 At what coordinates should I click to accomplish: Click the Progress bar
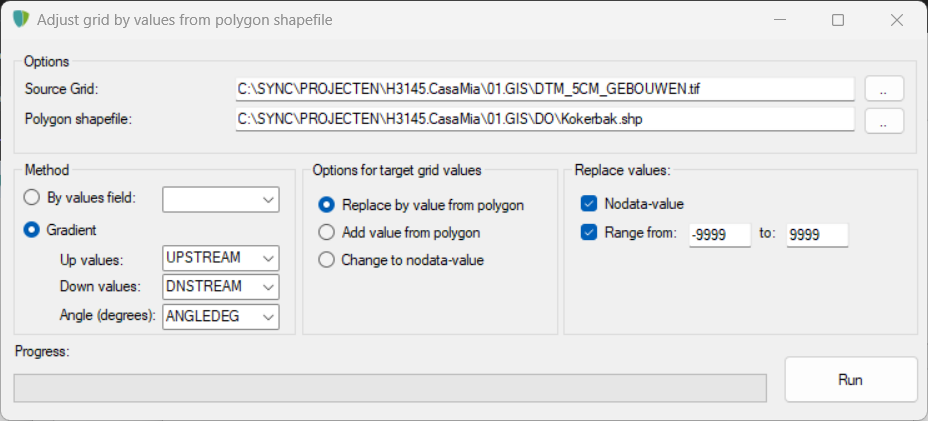(x=390, y=388)
